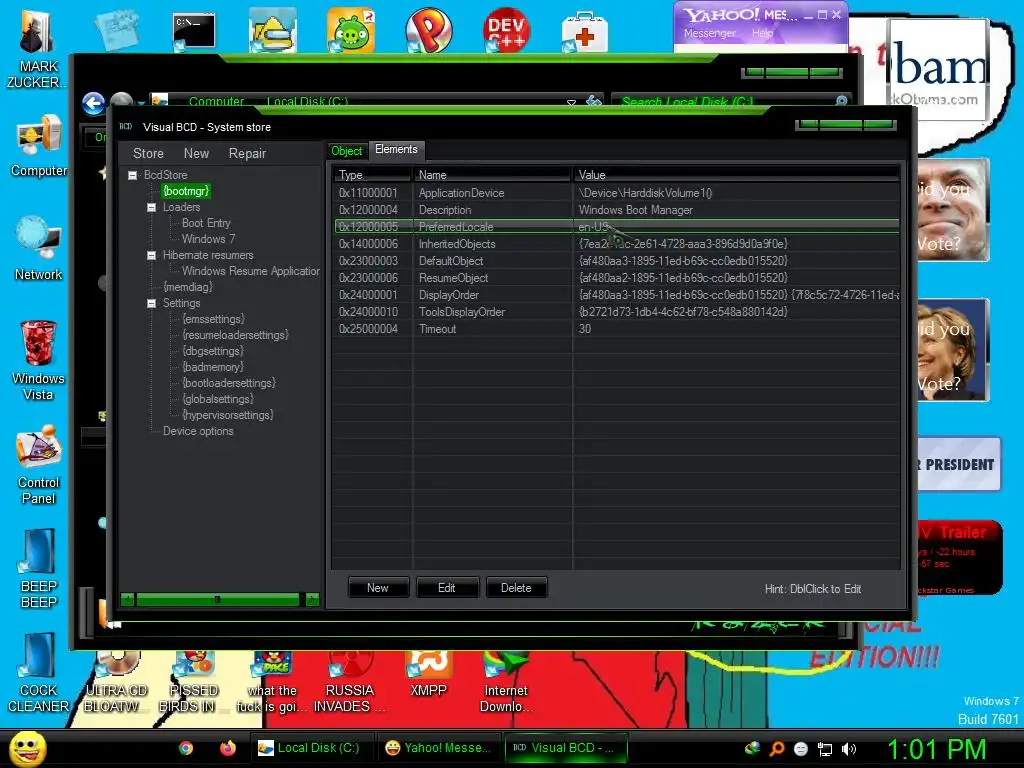
Task: Launch Firefox from the taskbar
Action: tap(227, 748)
